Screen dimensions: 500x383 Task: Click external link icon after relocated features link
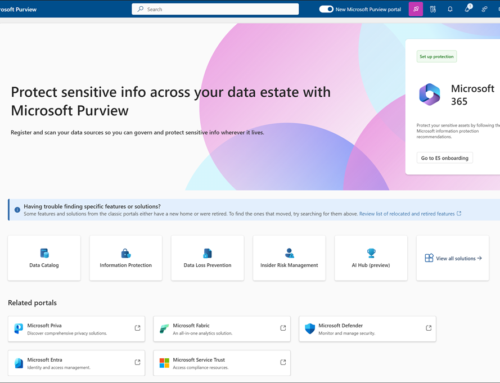tap(459, 213)
